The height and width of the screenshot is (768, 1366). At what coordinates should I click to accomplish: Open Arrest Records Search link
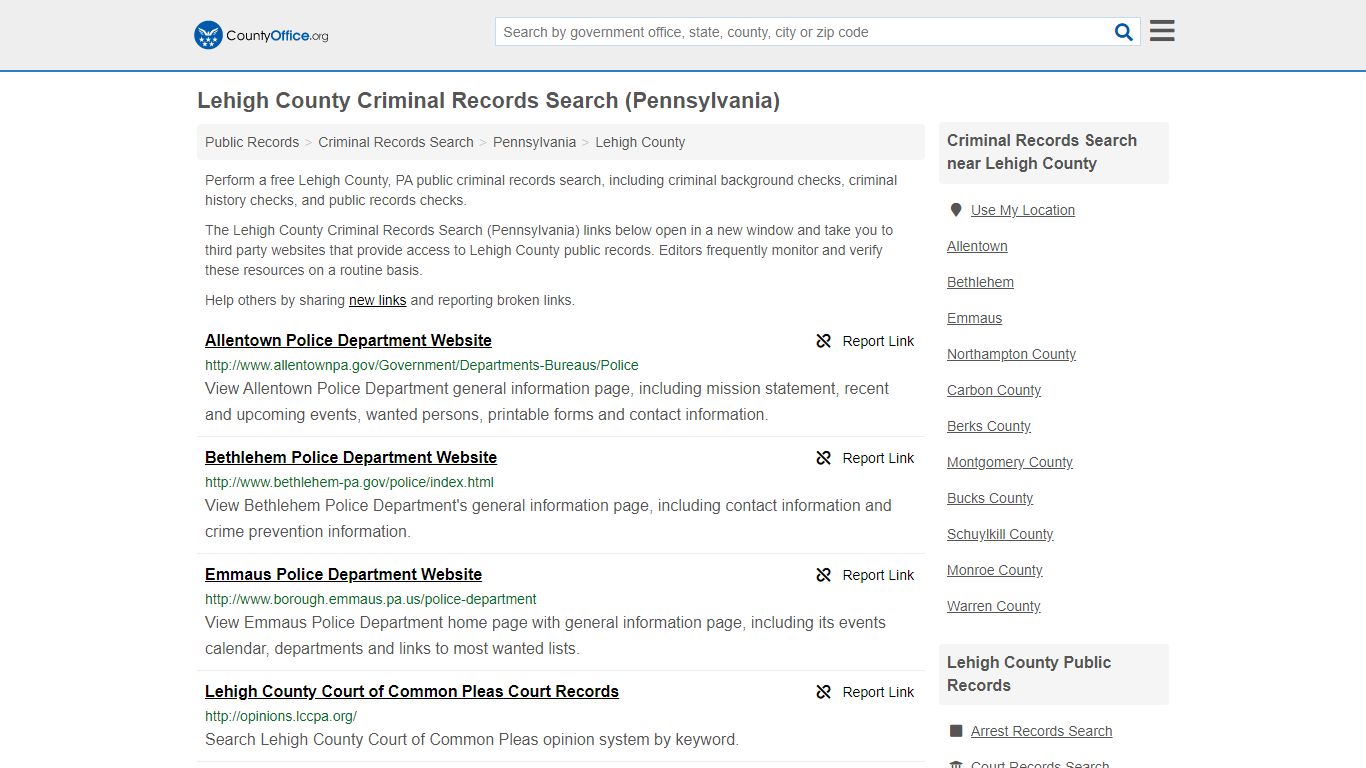1041,731
